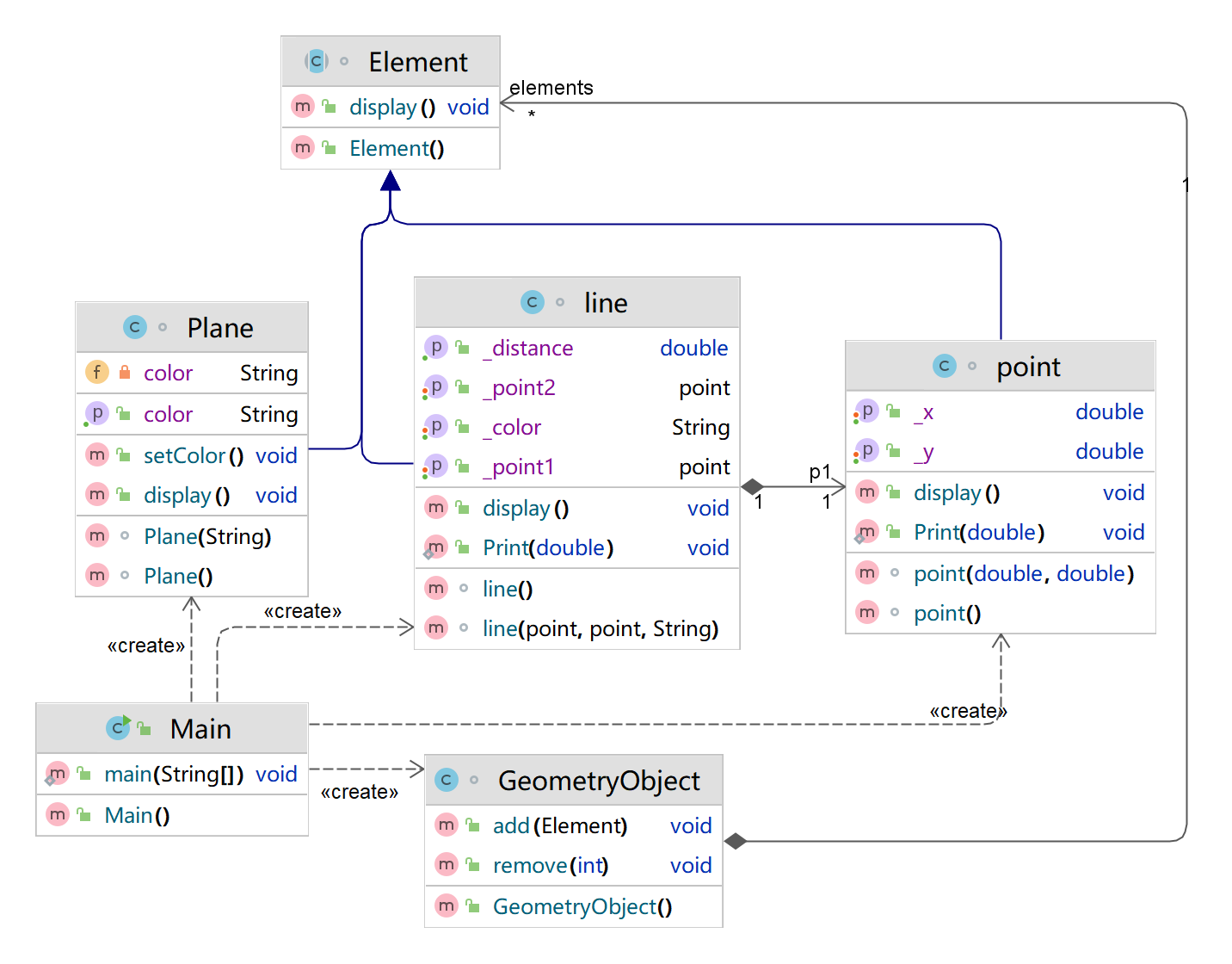The height and width of the screenshot is (964, 1232).
Task: Click the method icon next to Element's display()
Action: tap(302, 107)
